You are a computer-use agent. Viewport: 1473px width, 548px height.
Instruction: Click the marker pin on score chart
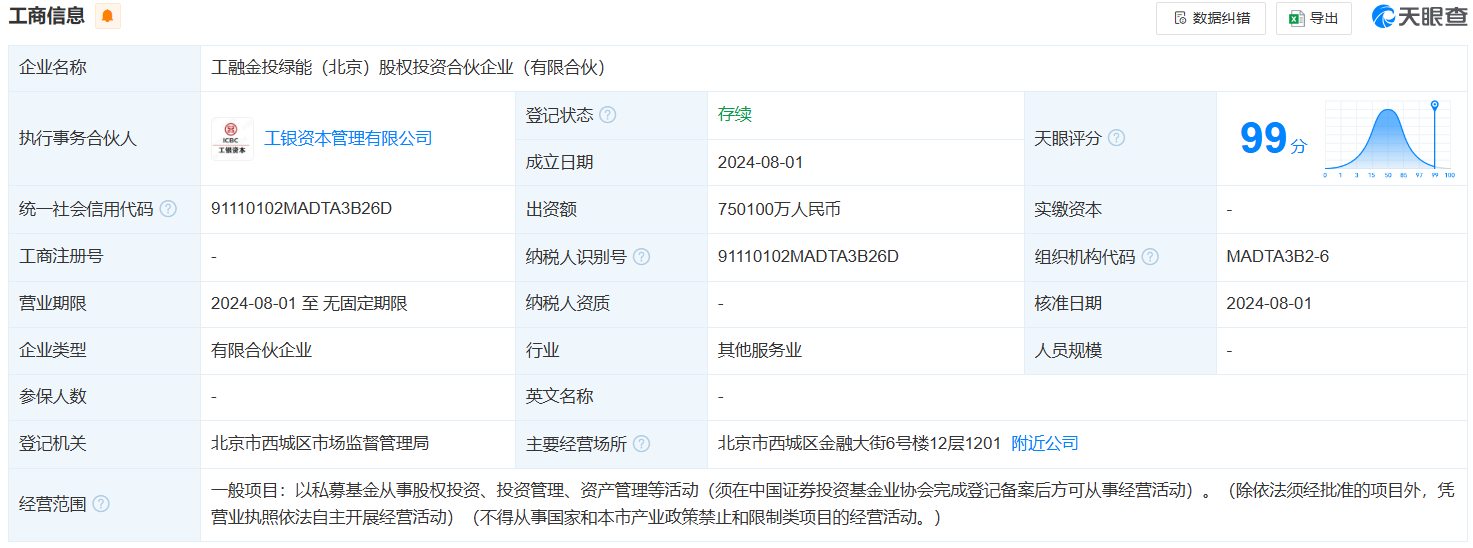[1434, 106]
